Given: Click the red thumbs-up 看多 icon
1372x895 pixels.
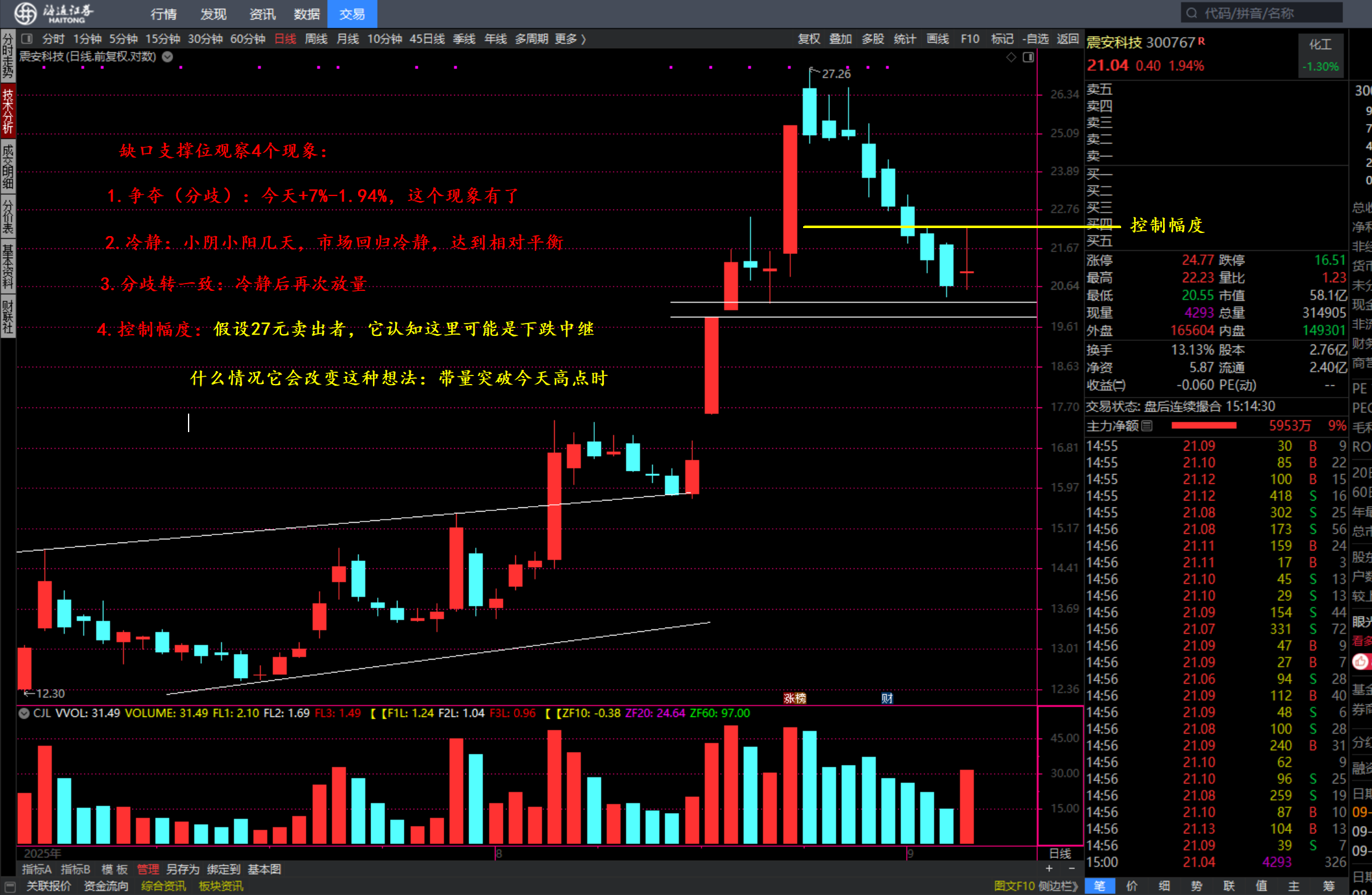Looking at the screenshot, I should click(1361, 662).
